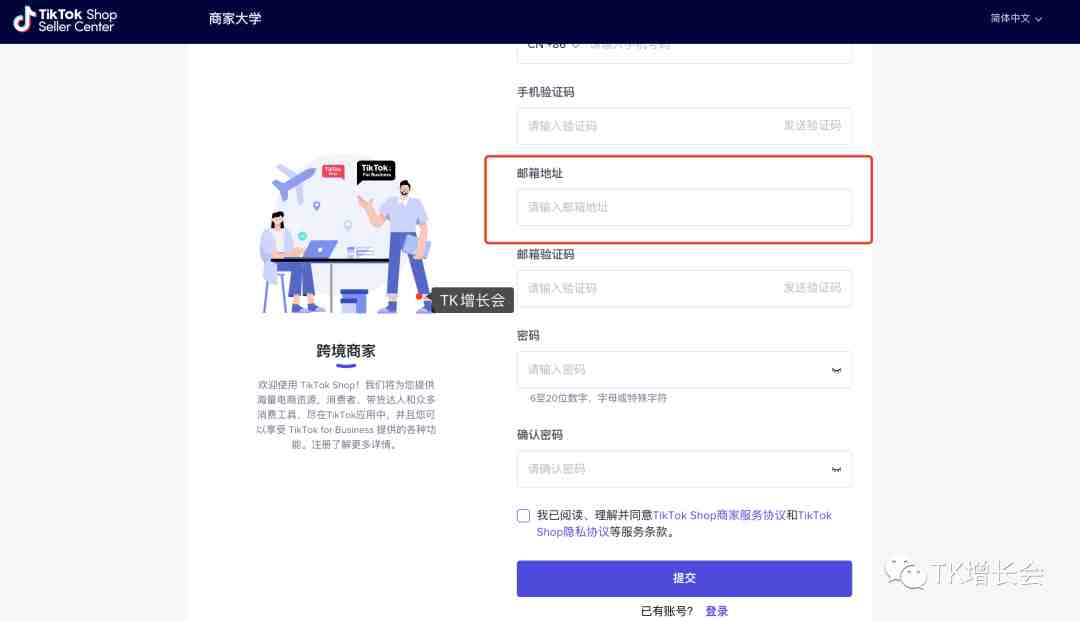
Task: Click the 确认密码 input field
Action: pyautogui.click(x=684, y=469)
